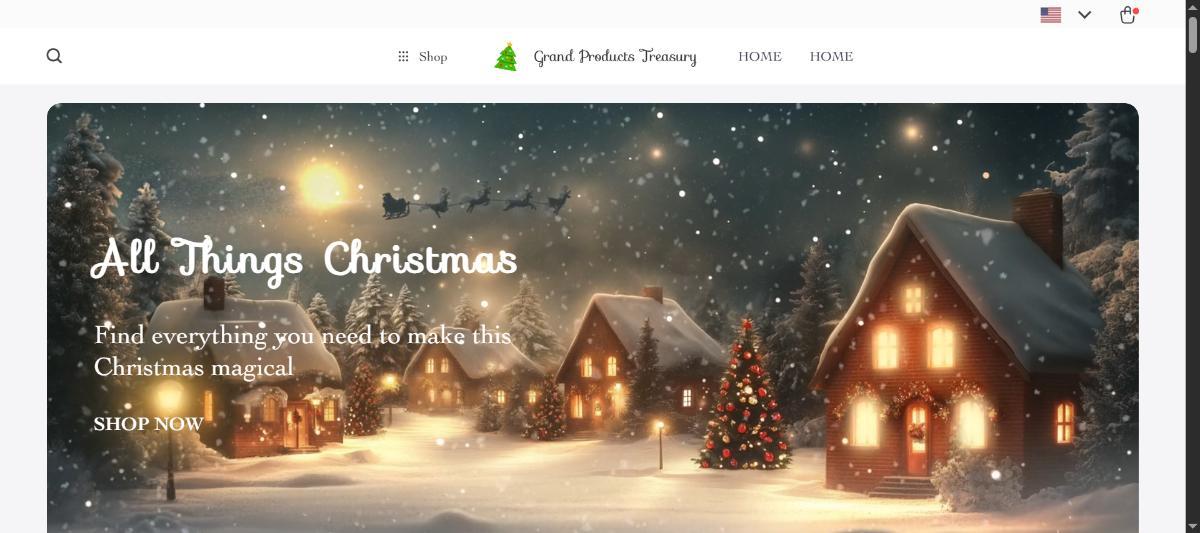Select the US flag icon
The height and width of the screenshot is (533, 1200).
(x=1050, y=15)
